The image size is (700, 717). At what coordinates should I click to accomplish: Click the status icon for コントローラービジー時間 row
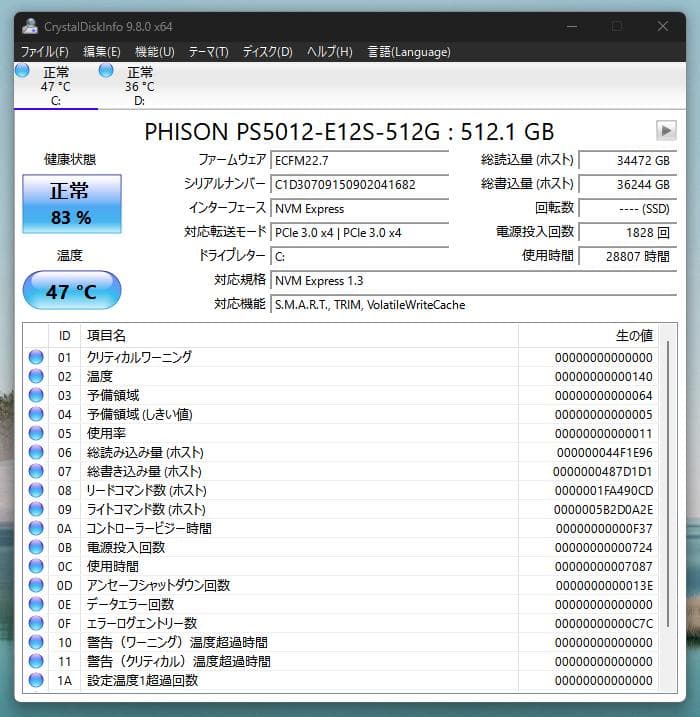[x=36, y=528]
